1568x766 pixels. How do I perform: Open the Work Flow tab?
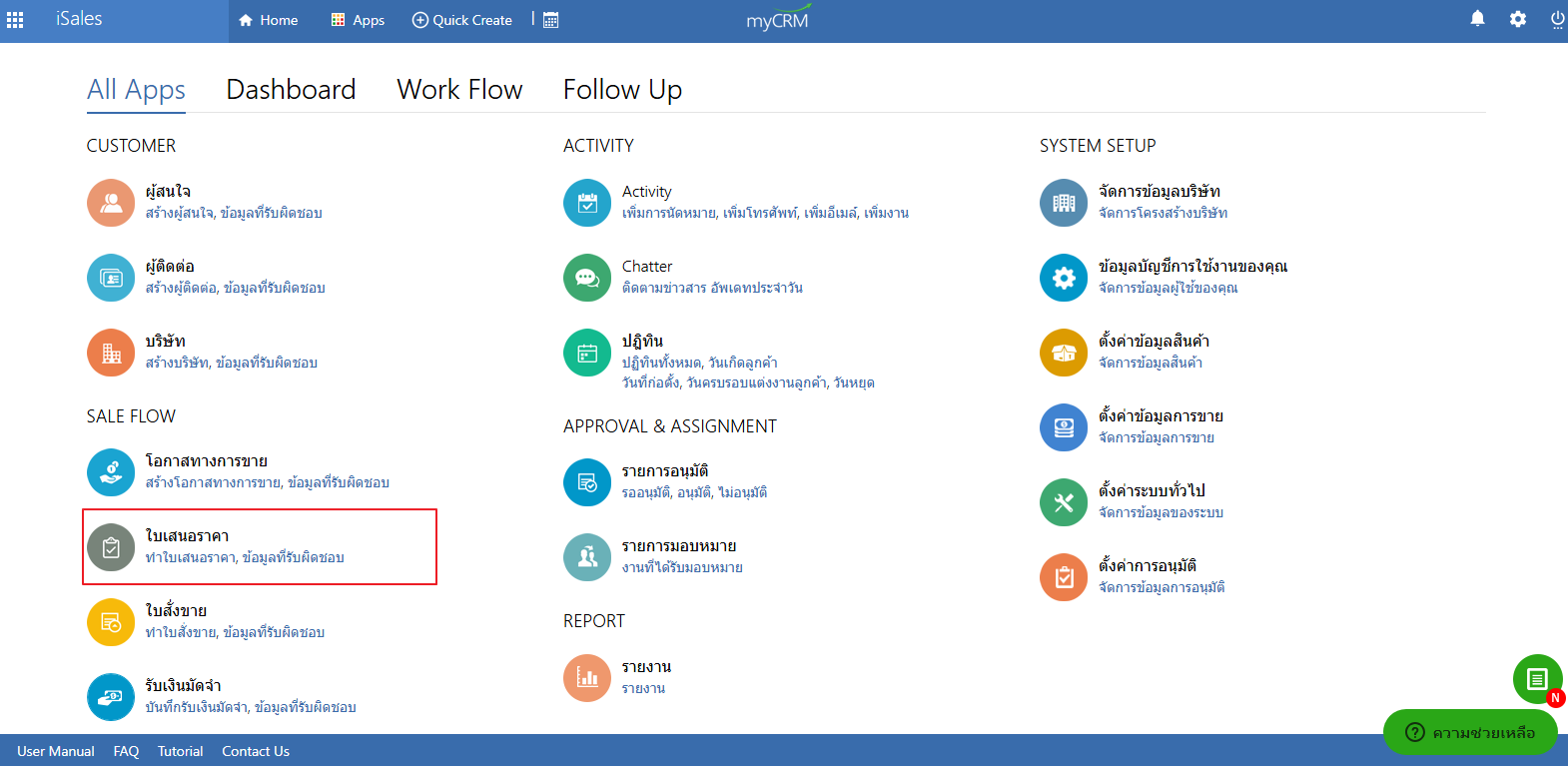pos(459,90)
